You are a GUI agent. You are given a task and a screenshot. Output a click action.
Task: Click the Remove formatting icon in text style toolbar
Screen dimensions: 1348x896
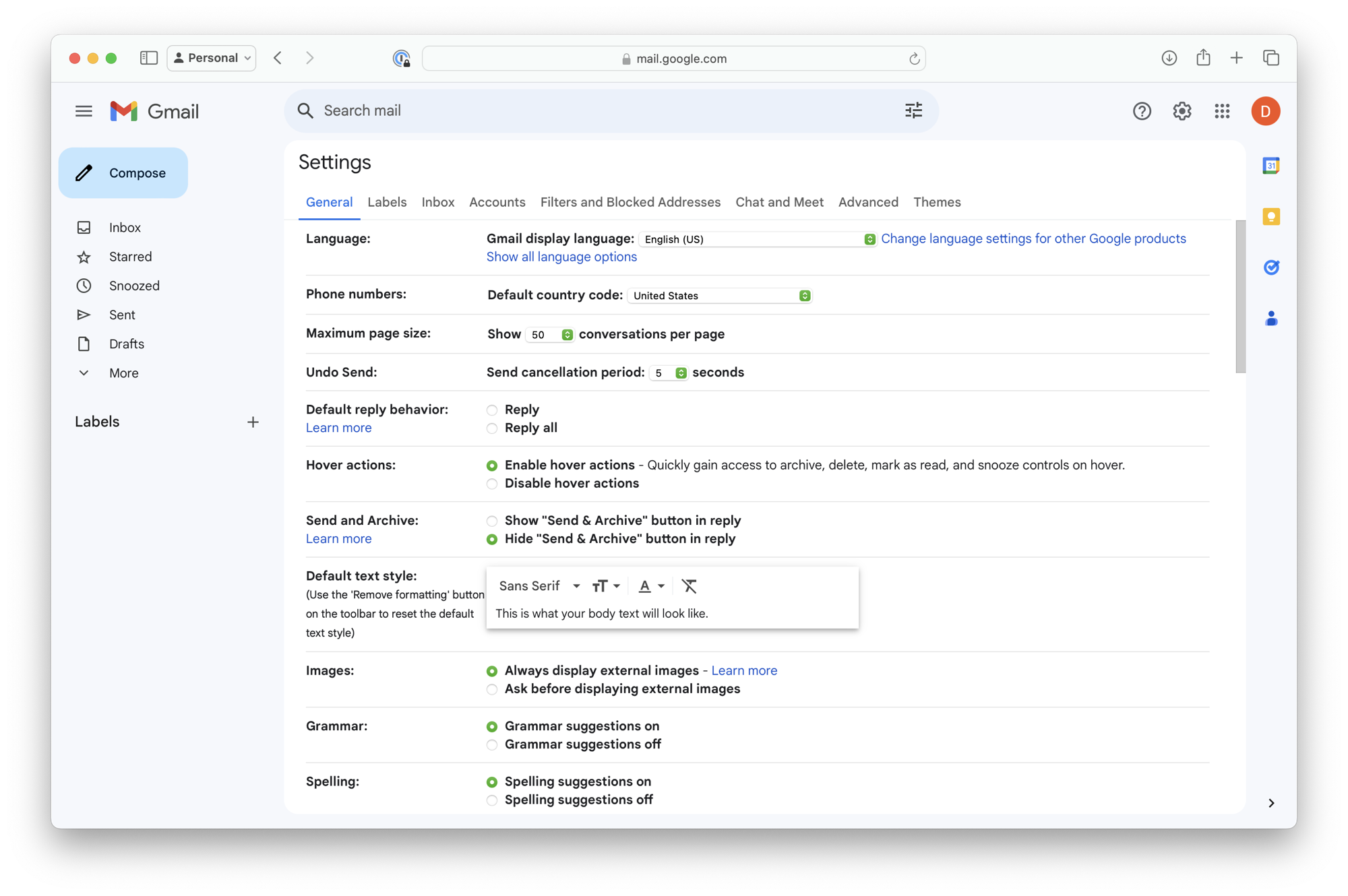tap(689, 586)
